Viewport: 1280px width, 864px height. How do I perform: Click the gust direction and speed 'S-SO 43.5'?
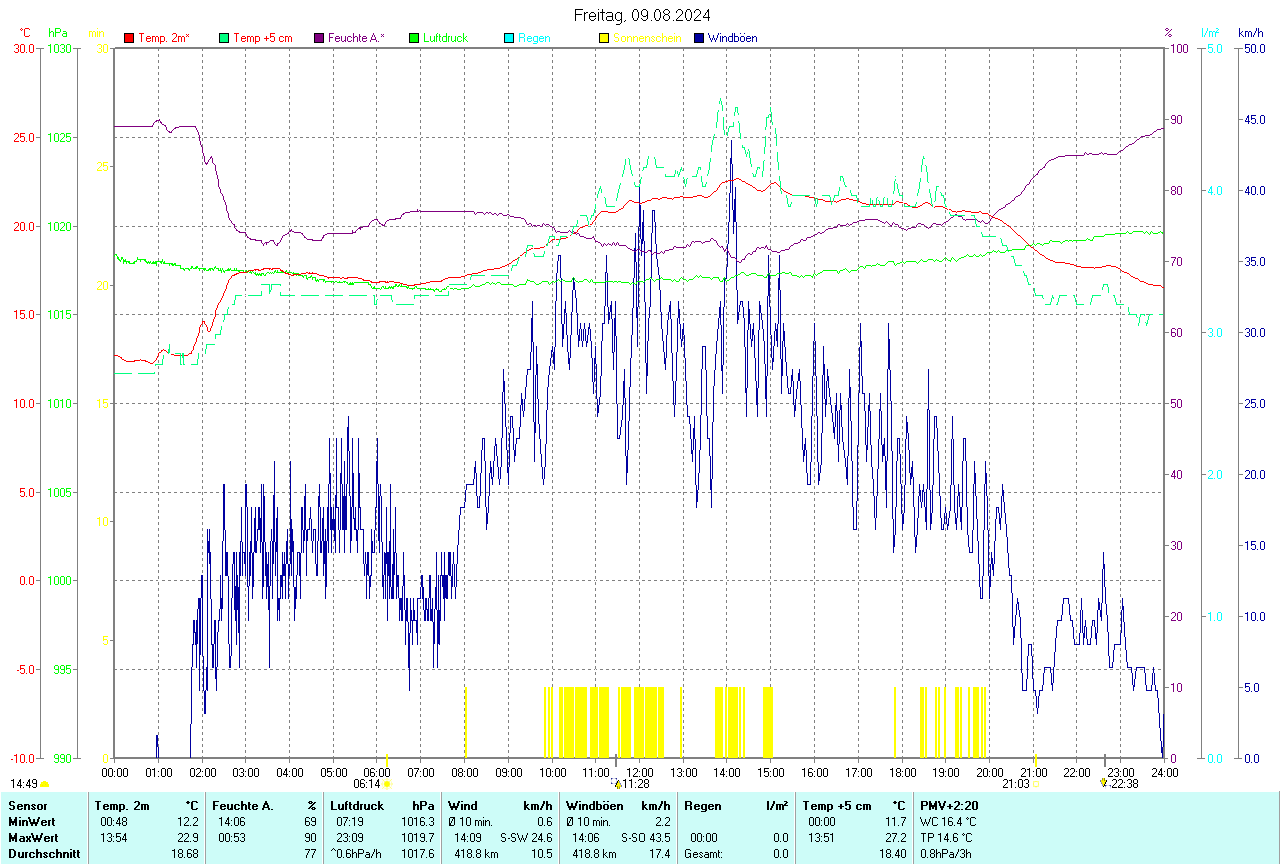pyautogui.click(x=645, y=837)
